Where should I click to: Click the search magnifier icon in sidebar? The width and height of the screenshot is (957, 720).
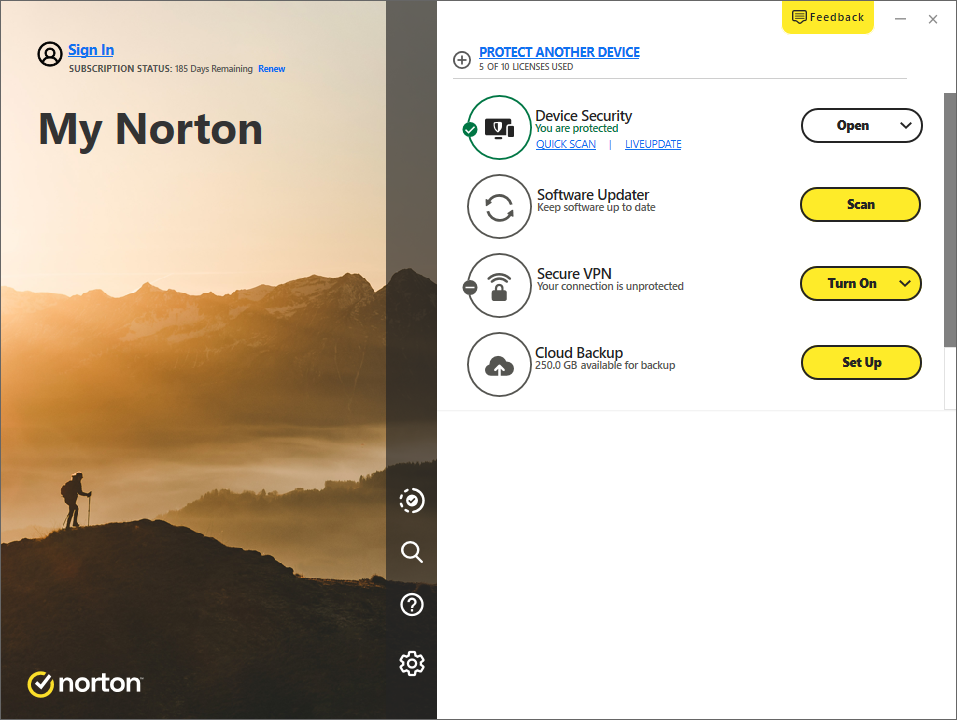[411, 552]
